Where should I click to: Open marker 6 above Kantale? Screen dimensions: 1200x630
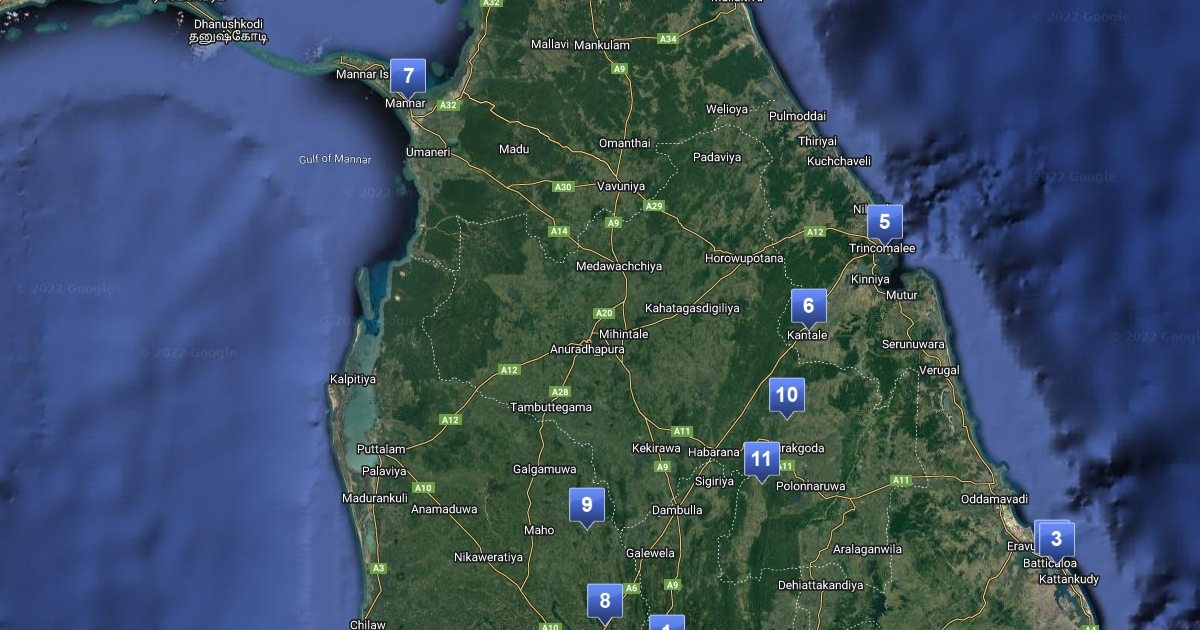click(x=808, y=307)
